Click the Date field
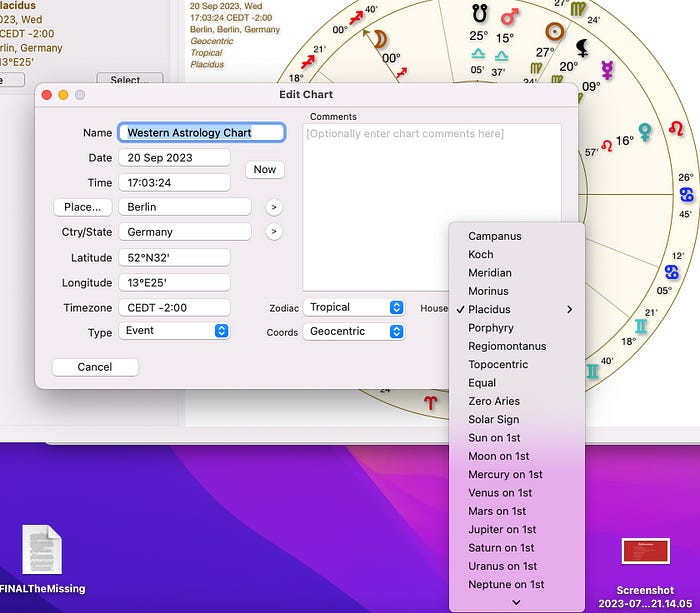The image size is (700, 613). coord(175,158)
